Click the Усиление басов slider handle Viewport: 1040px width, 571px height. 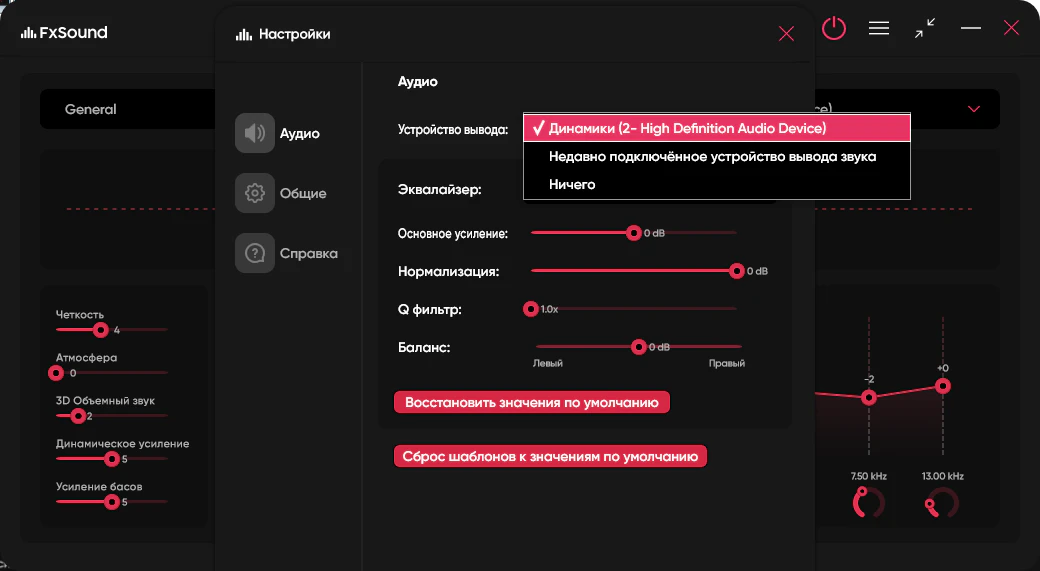112,502
